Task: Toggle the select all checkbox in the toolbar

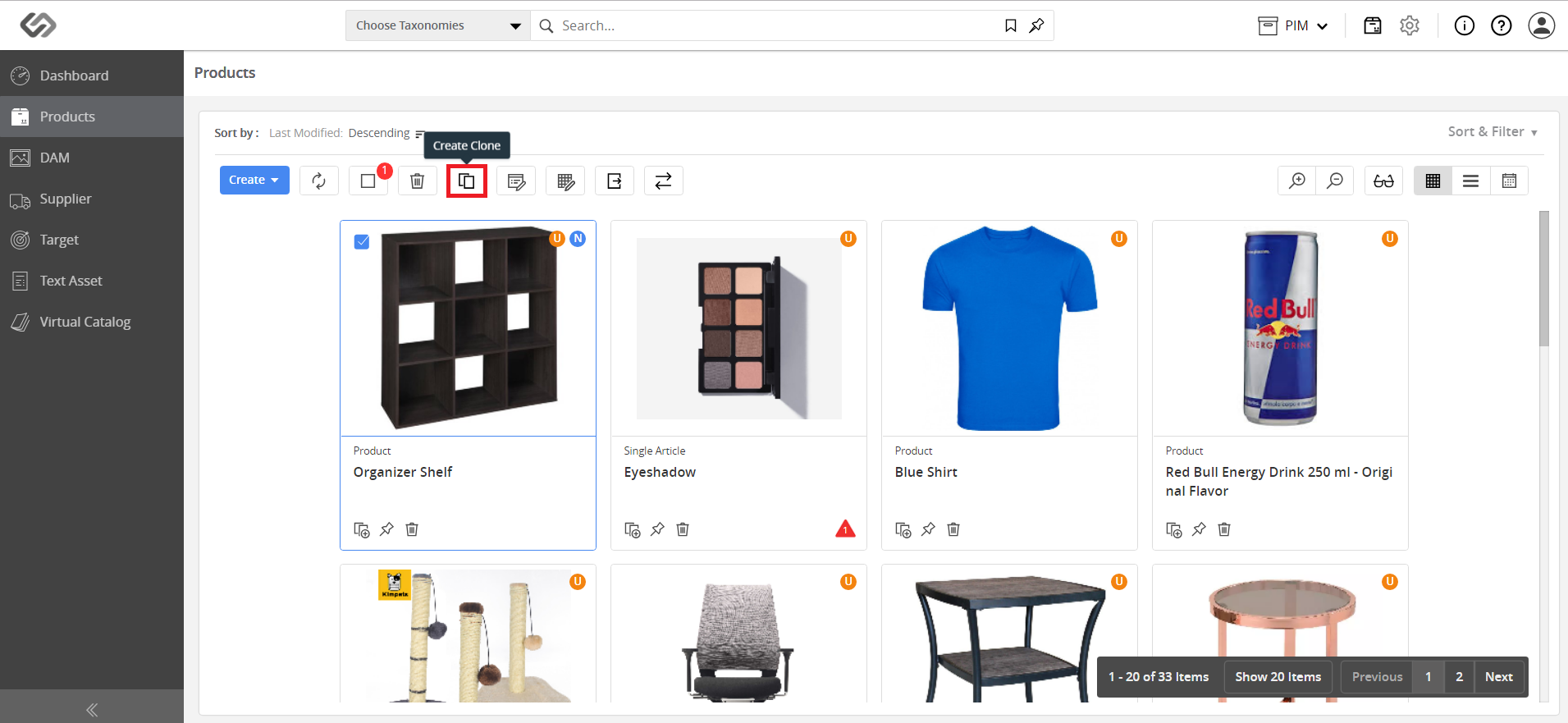Action: click(x=368, y=181)
